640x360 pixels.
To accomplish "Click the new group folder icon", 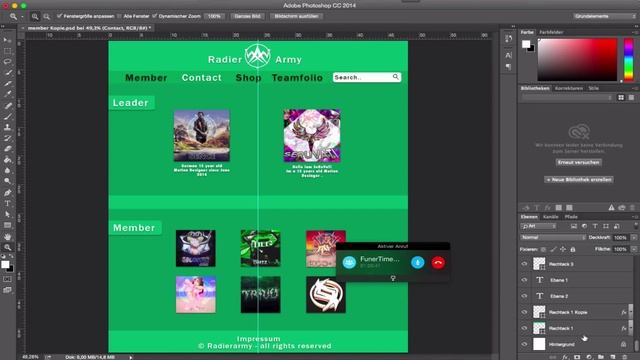I will (x=600, y=357).
